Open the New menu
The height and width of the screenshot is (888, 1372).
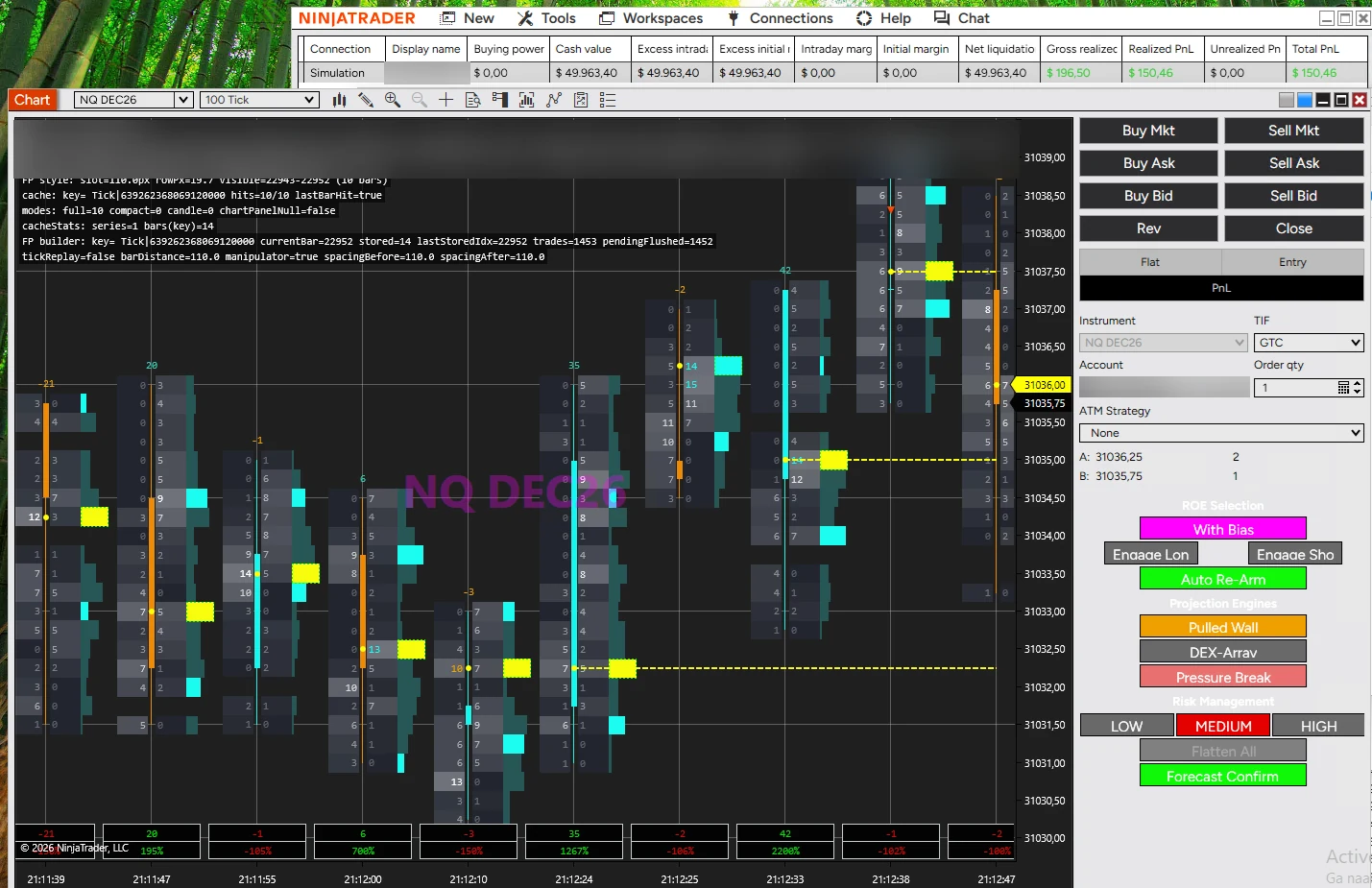point(468,18)
